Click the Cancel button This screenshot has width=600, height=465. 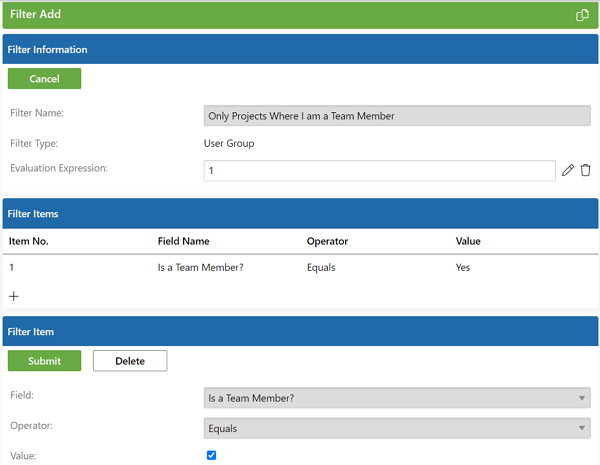[x=44, y=78]
